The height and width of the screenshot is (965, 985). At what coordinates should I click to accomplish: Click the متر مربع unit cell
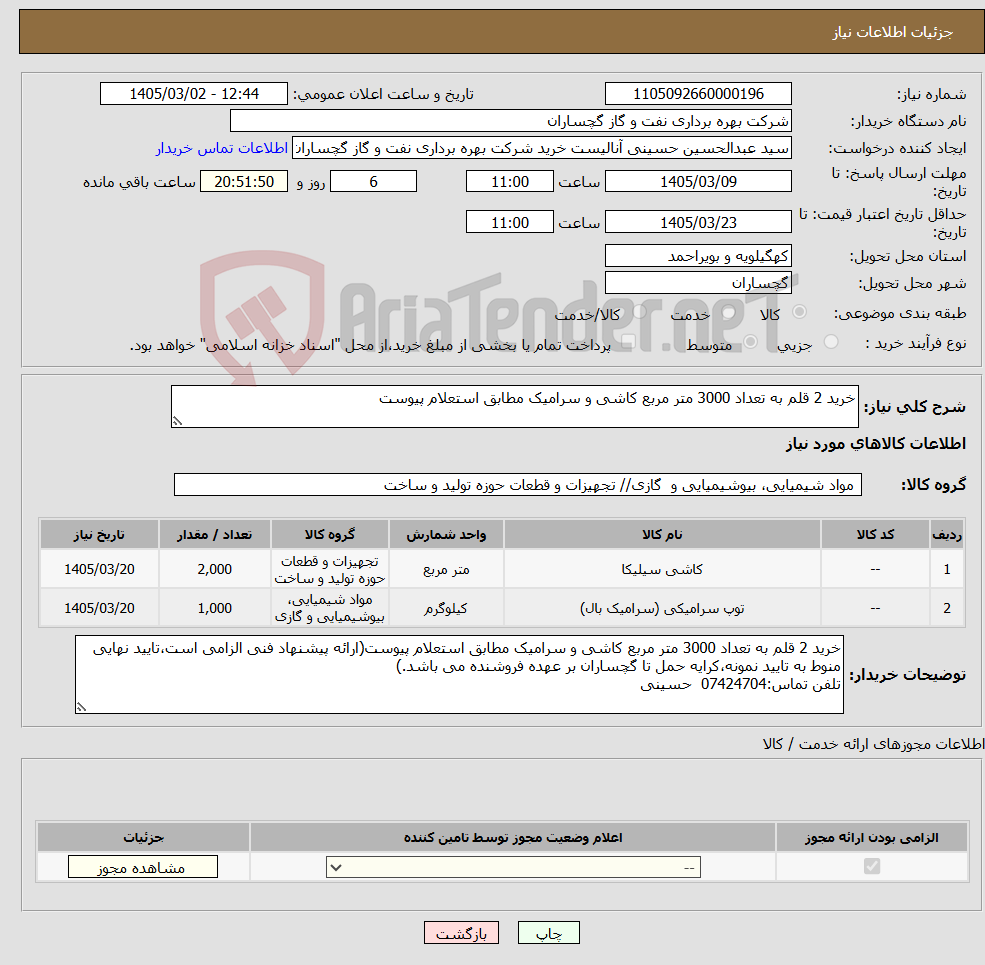(446, 569)
